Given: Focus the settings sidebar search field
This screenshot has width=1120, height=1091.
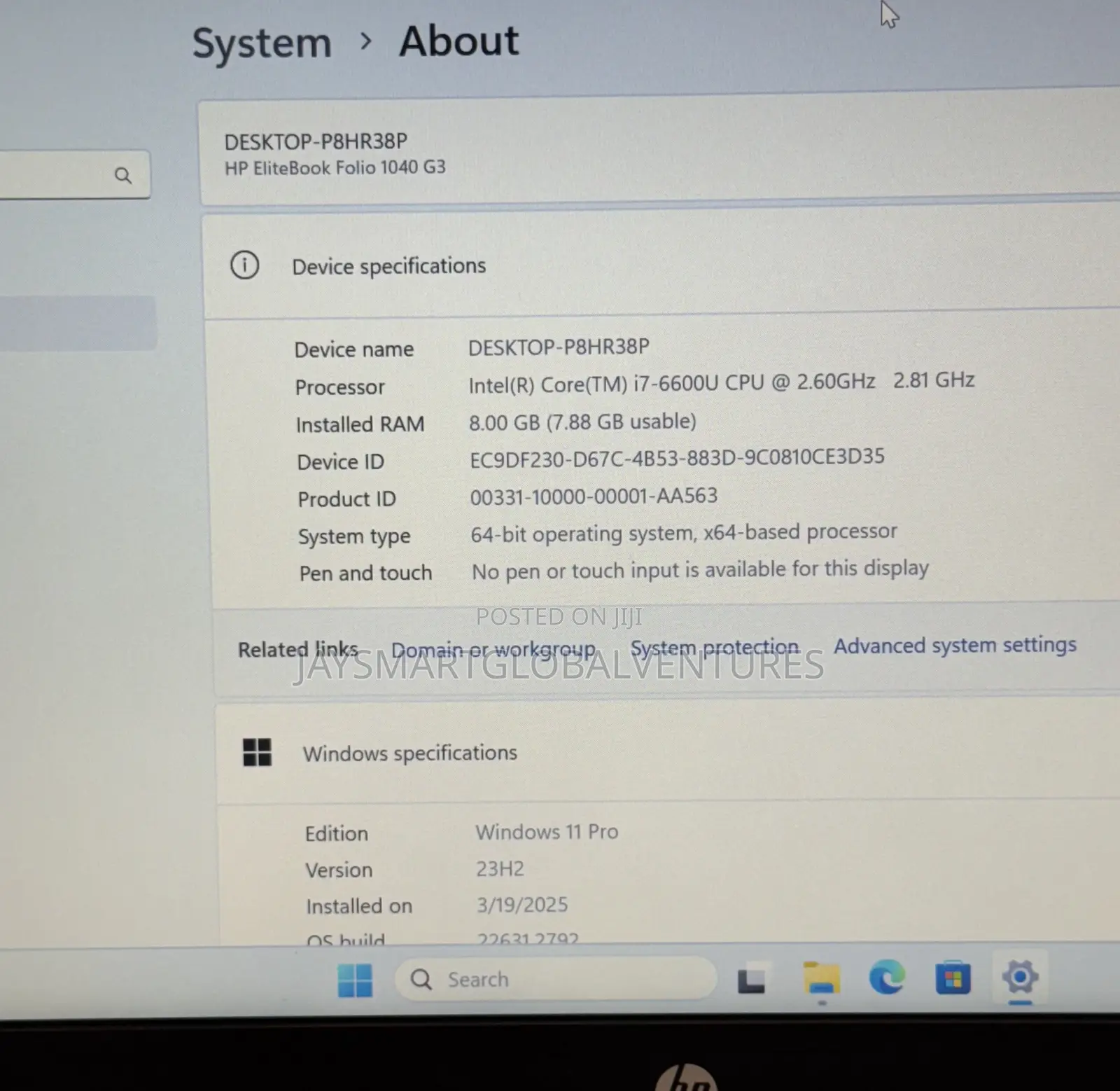Looking at the screenshot, I should click(73, 174).
